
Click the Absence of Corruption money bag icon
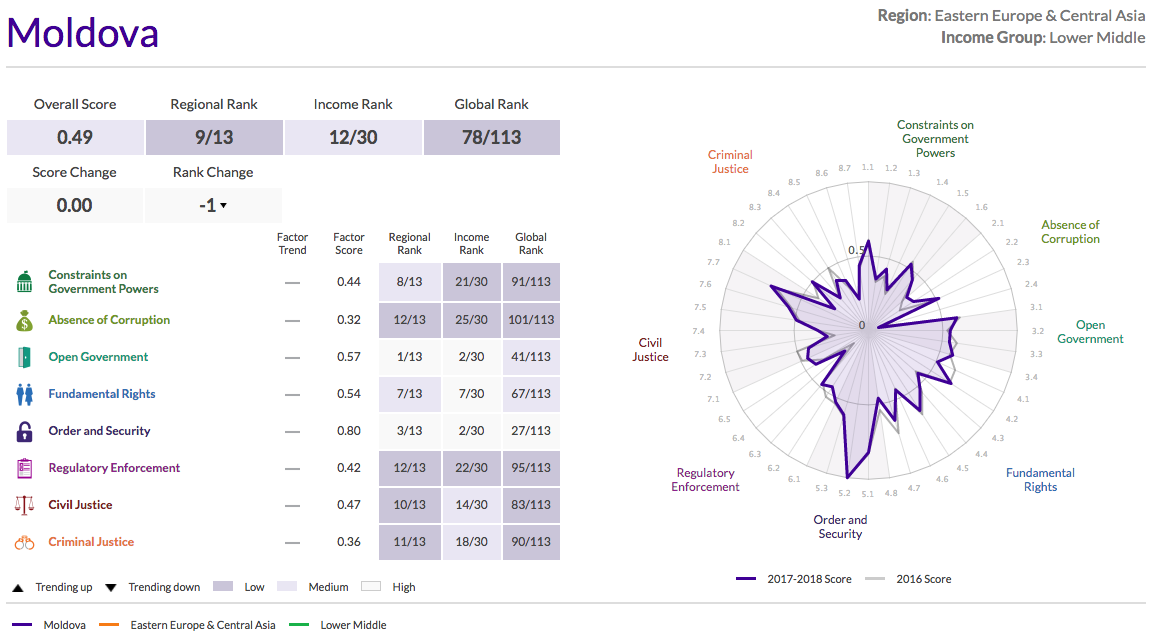[24, 320]
